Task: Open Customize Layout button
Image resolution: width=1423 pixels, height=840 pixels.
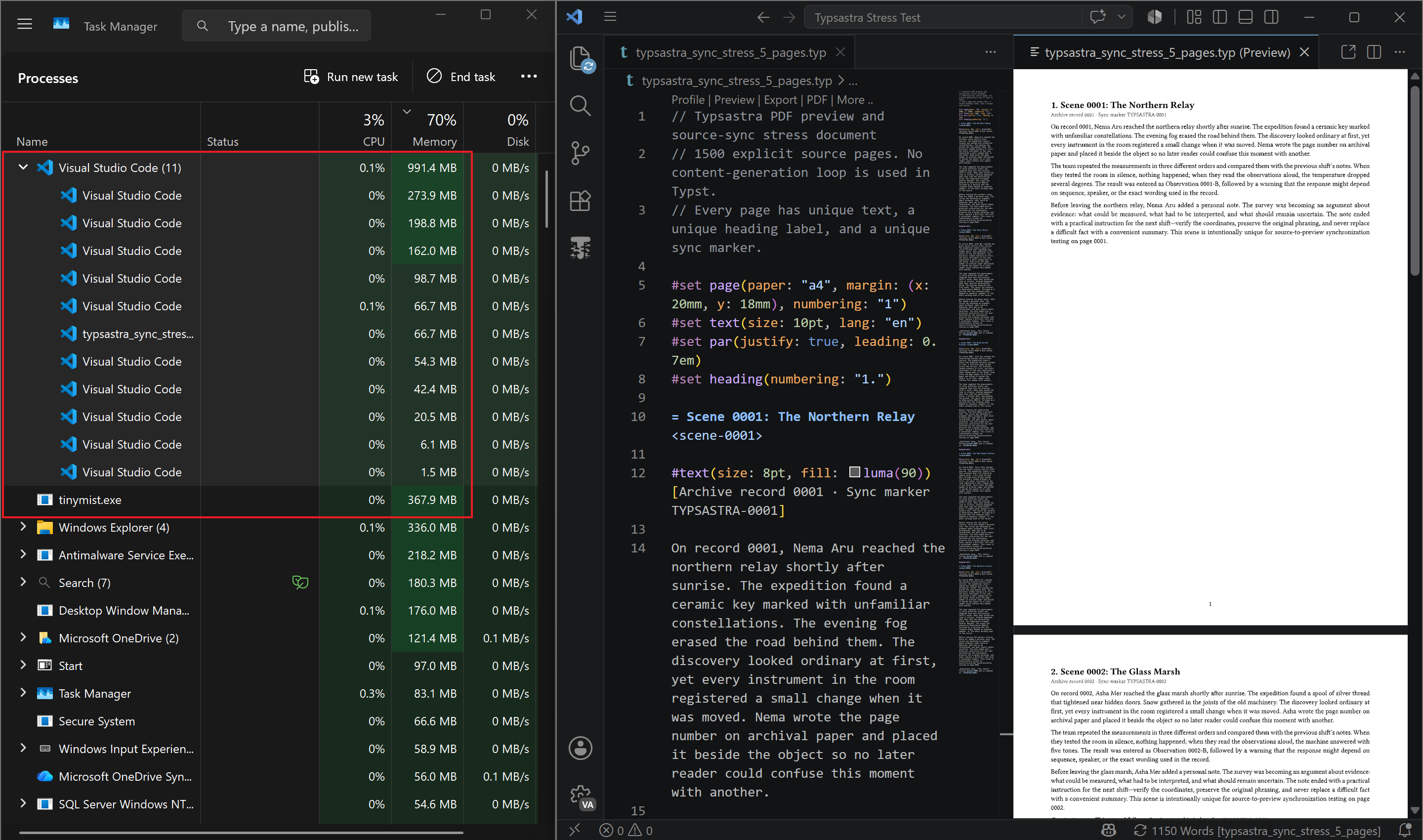Action: [x=1194, y=17]
